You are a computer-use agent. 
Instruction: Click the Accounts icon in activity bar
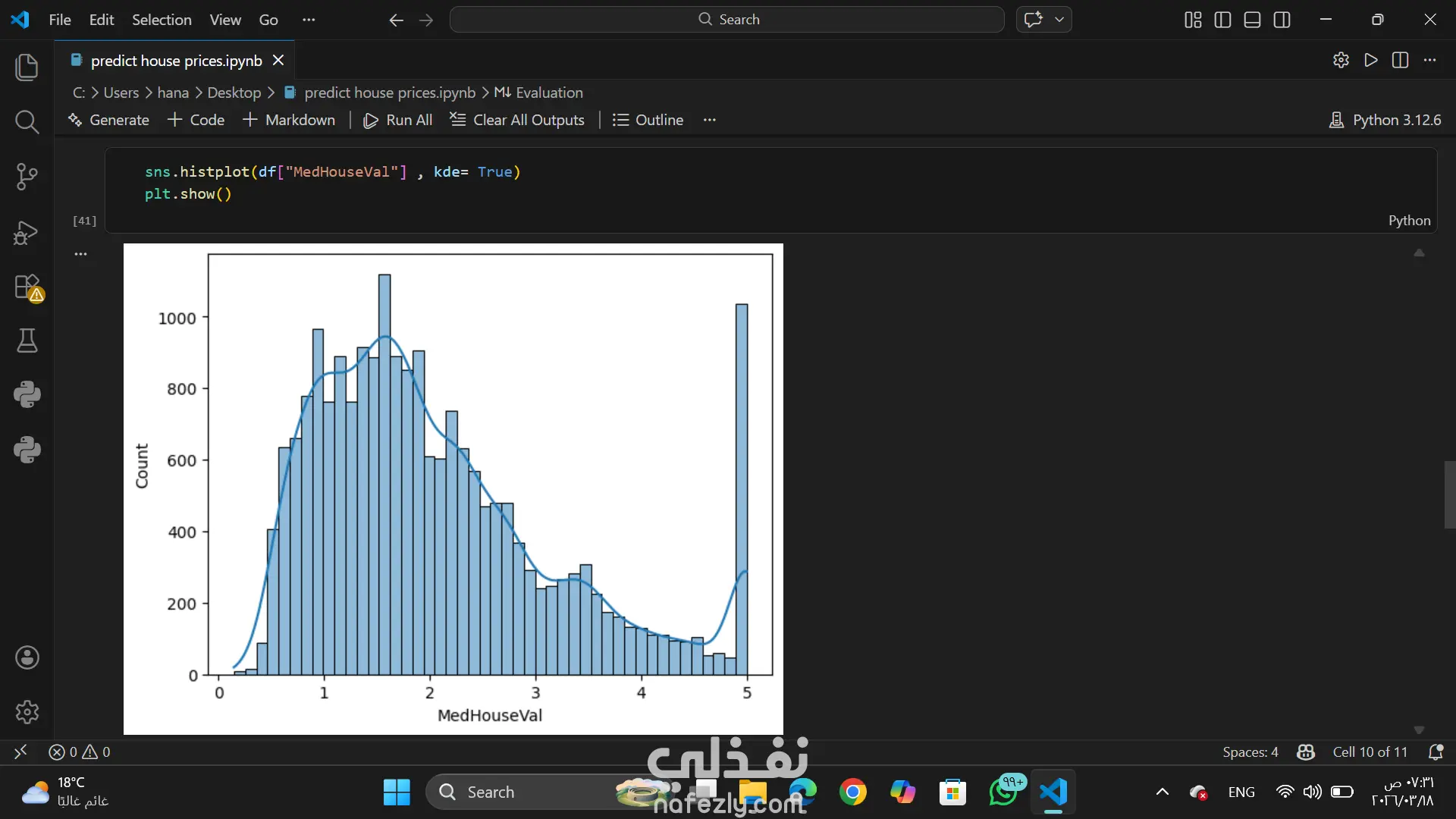pos(27,657)
